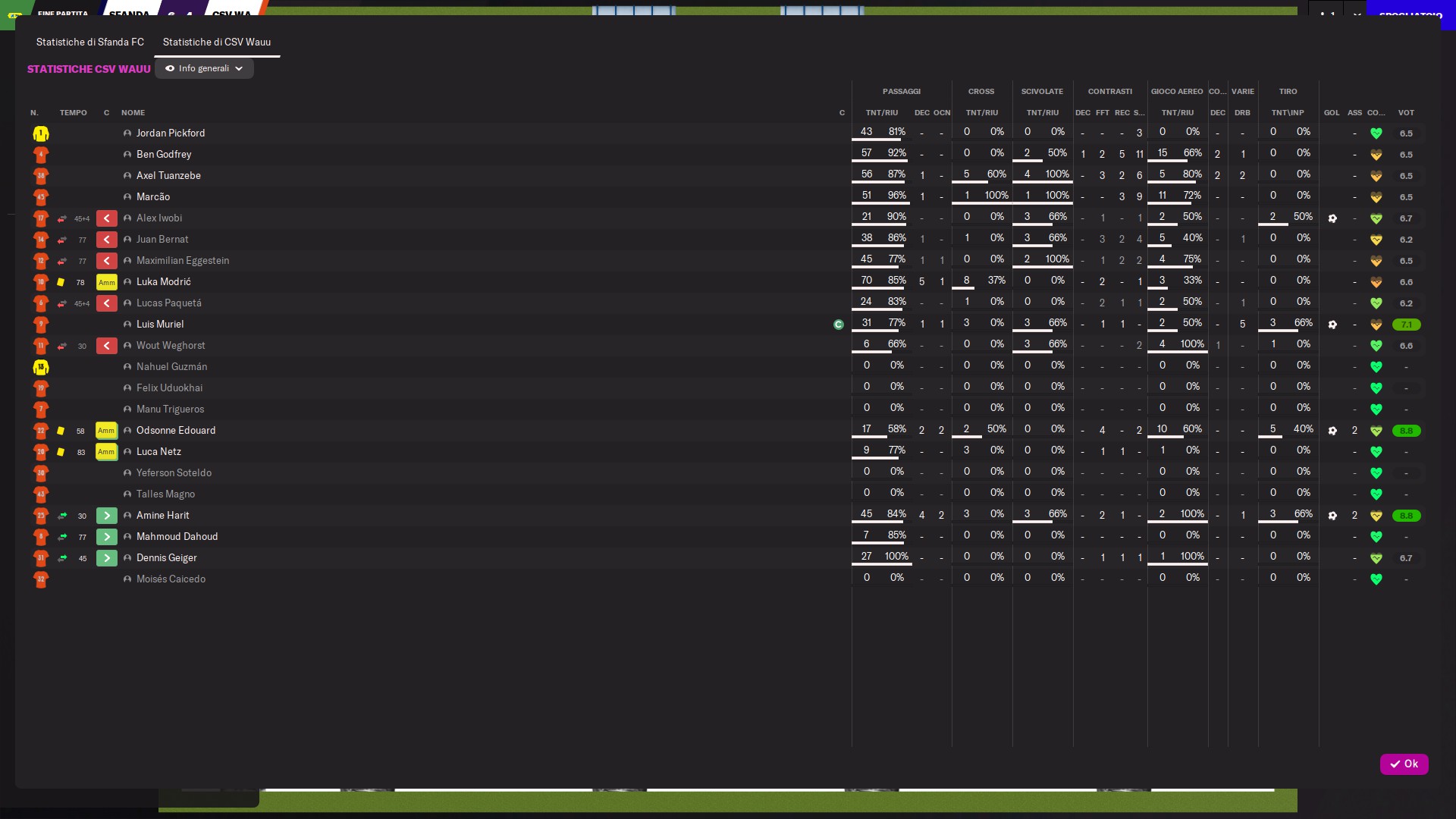Click Dennis Geiger's 6.7 rating
The image size is (1456, 819).
1406,558
